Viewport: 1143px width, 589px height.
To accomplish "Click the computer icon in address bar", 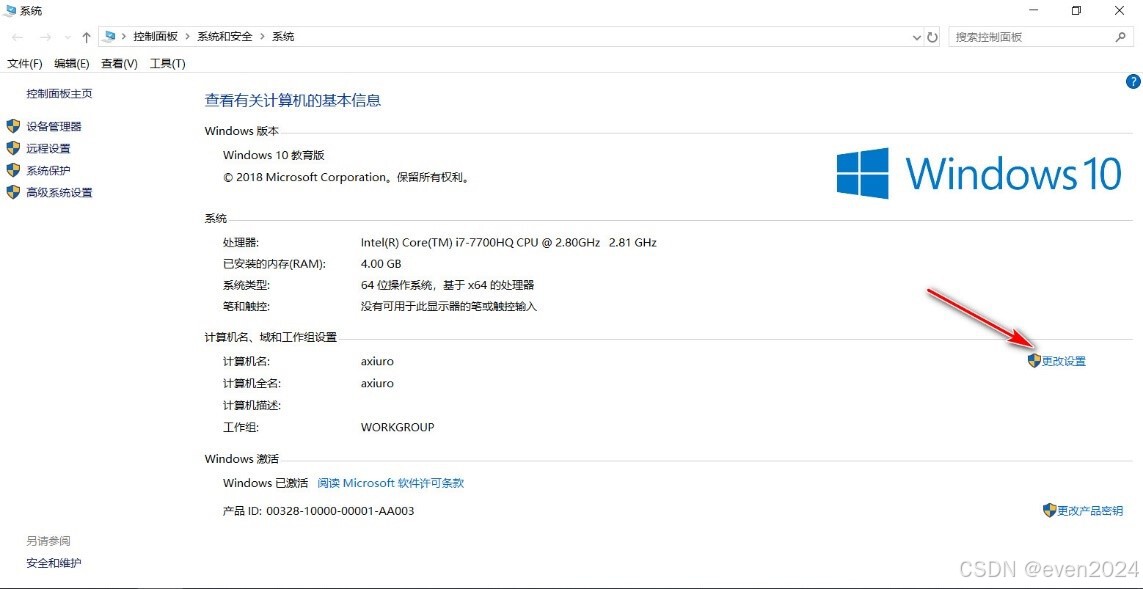I will [110, 36].
